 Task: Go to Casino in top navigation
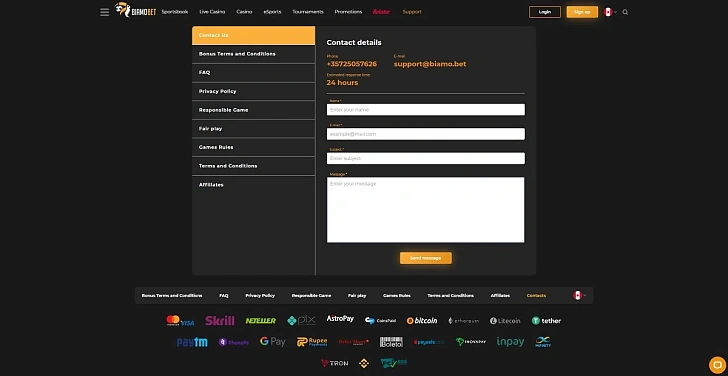[244, 12]
